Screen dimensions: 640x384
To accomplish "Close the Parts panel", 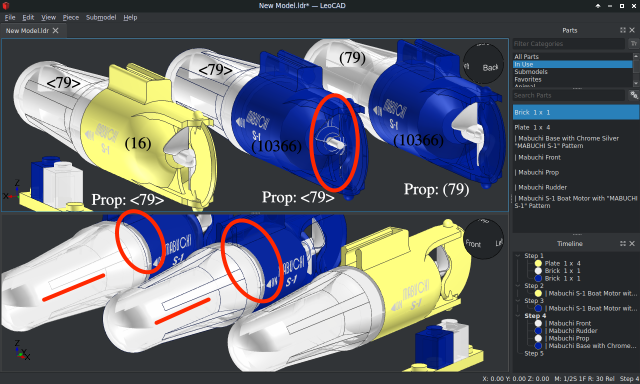I will (x=632, y=30).
